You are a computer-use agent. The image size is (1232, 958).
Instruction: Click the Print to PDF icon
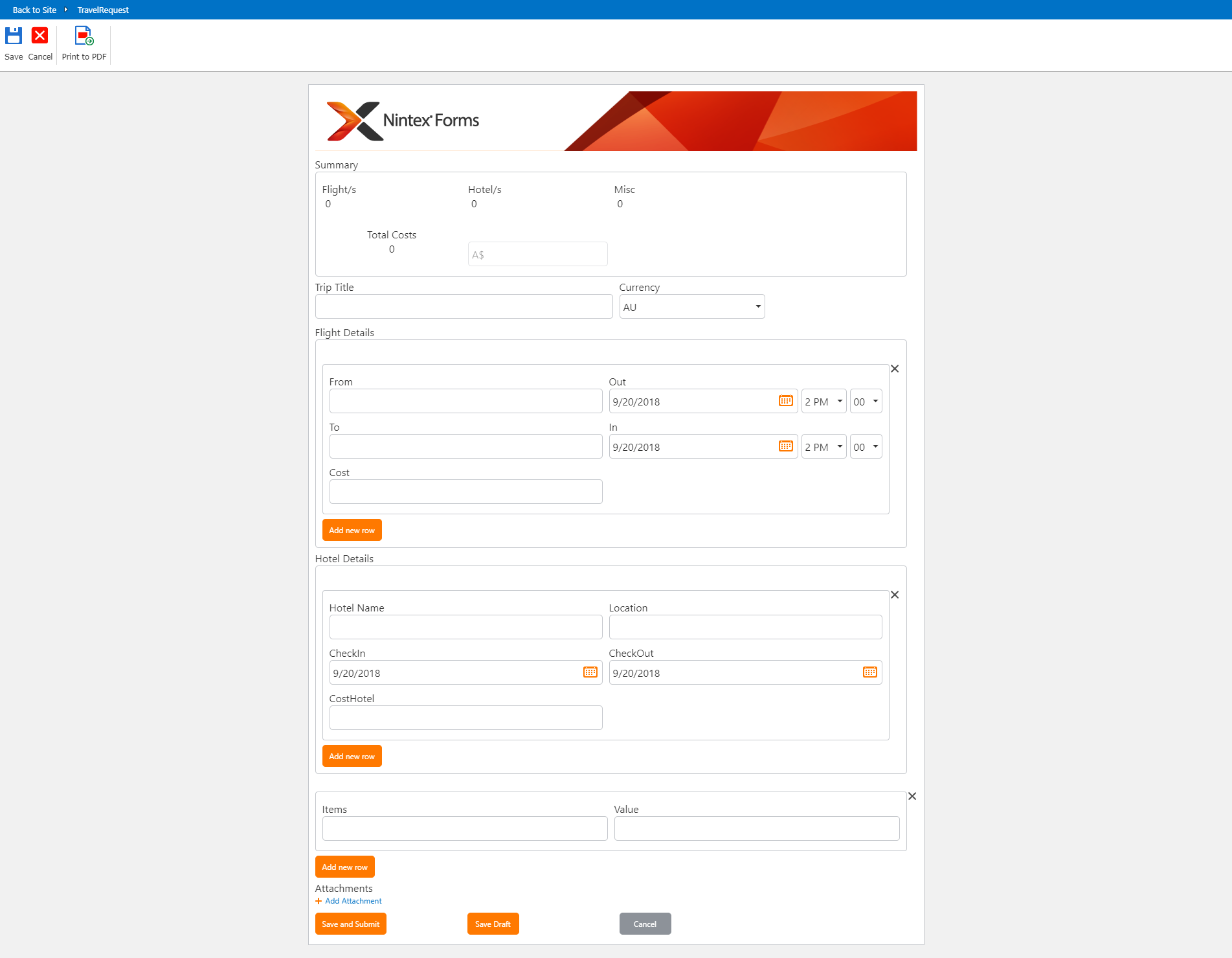click(84, 36)
